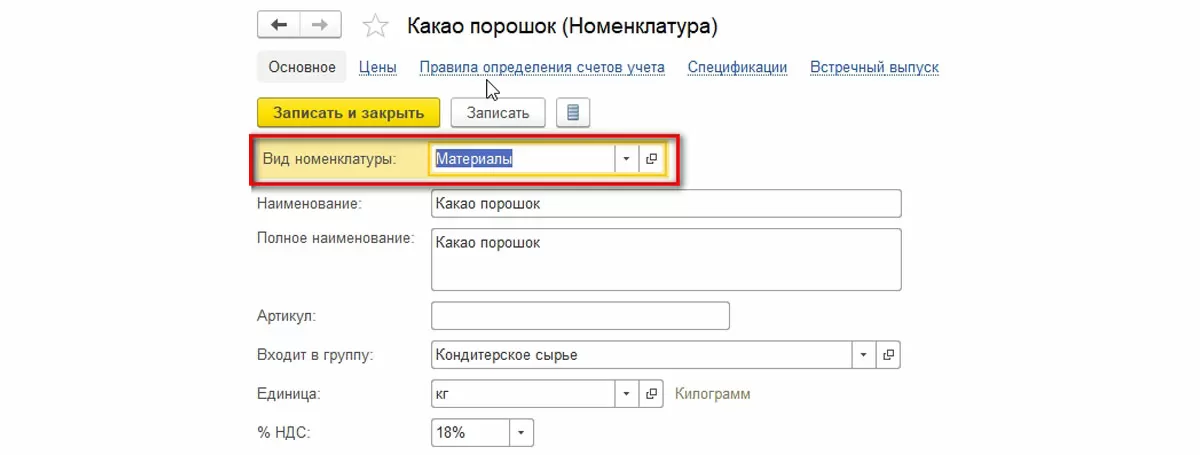The image size is (1200, 455).
Task: Click the Наименование text field
Action: pos(666,204)
